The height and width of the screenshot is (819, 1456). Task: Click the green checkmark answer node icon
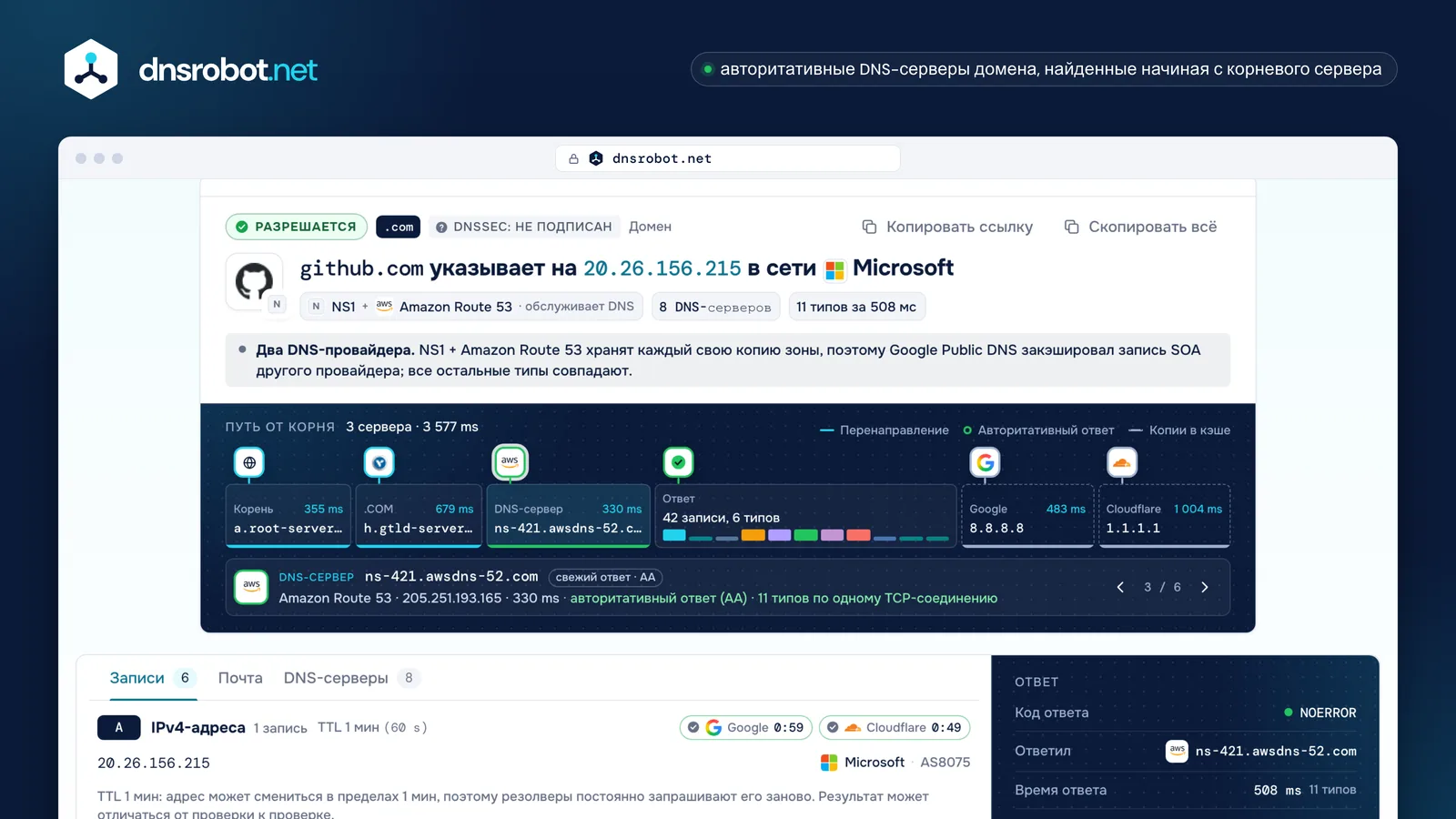[x=678, y=462]
